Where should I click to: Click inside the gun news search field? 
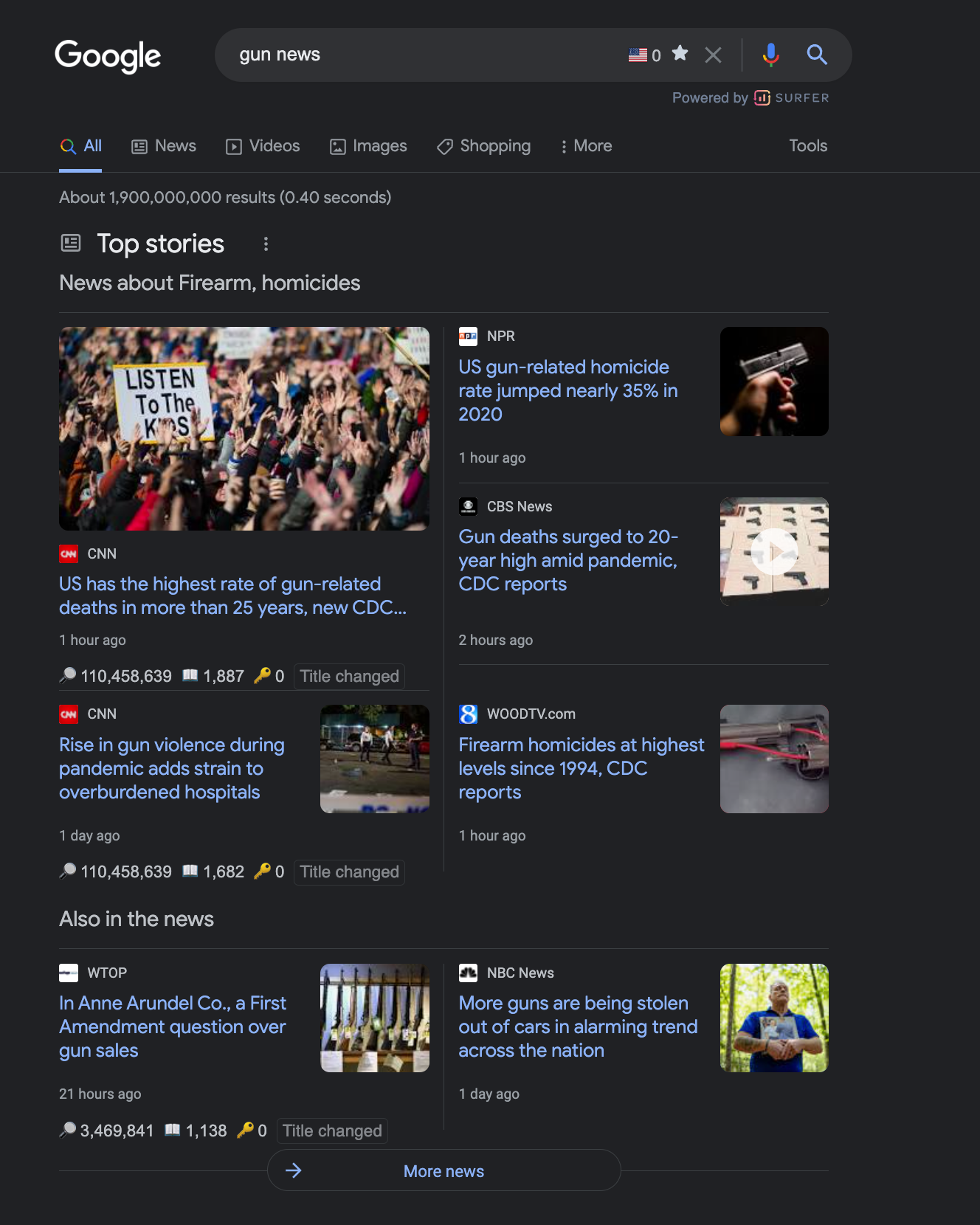428,55
